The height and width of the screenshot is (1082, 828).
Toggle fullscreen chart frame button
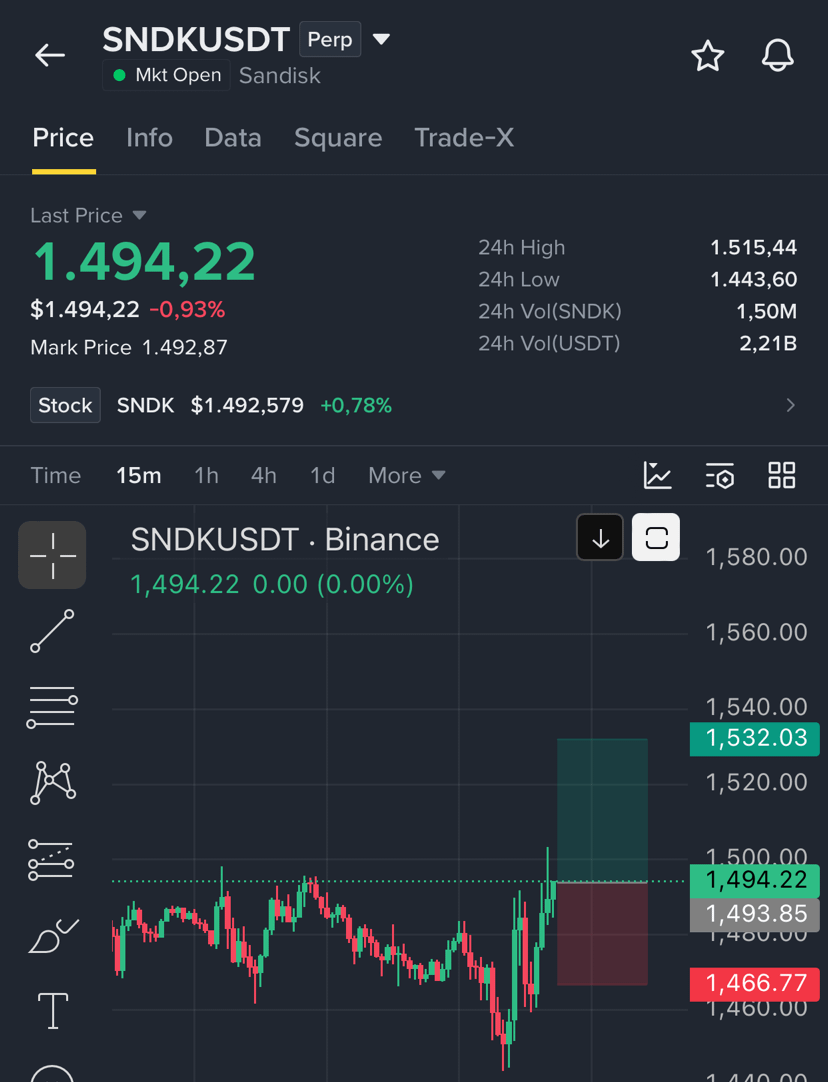pos(656,538)
